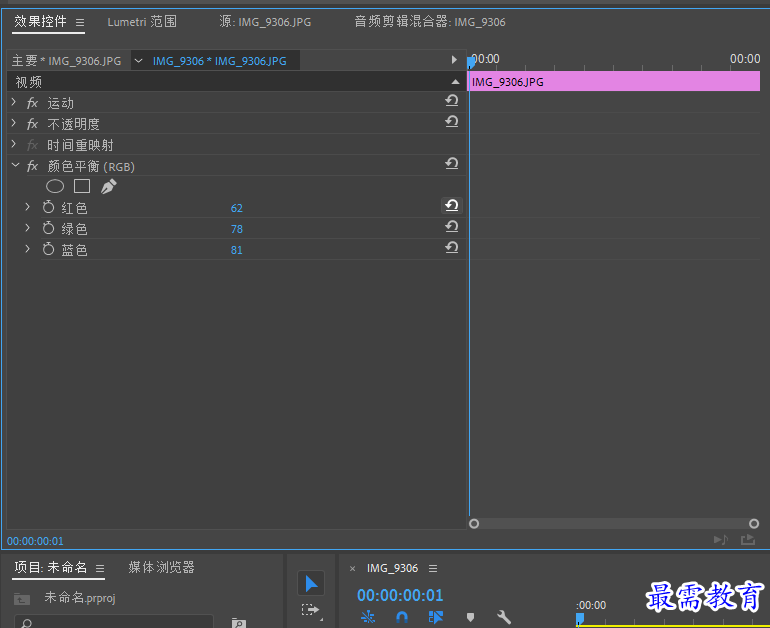Create an ellipse mask
This screenshot has height=628, width=770.
(55, 187)
